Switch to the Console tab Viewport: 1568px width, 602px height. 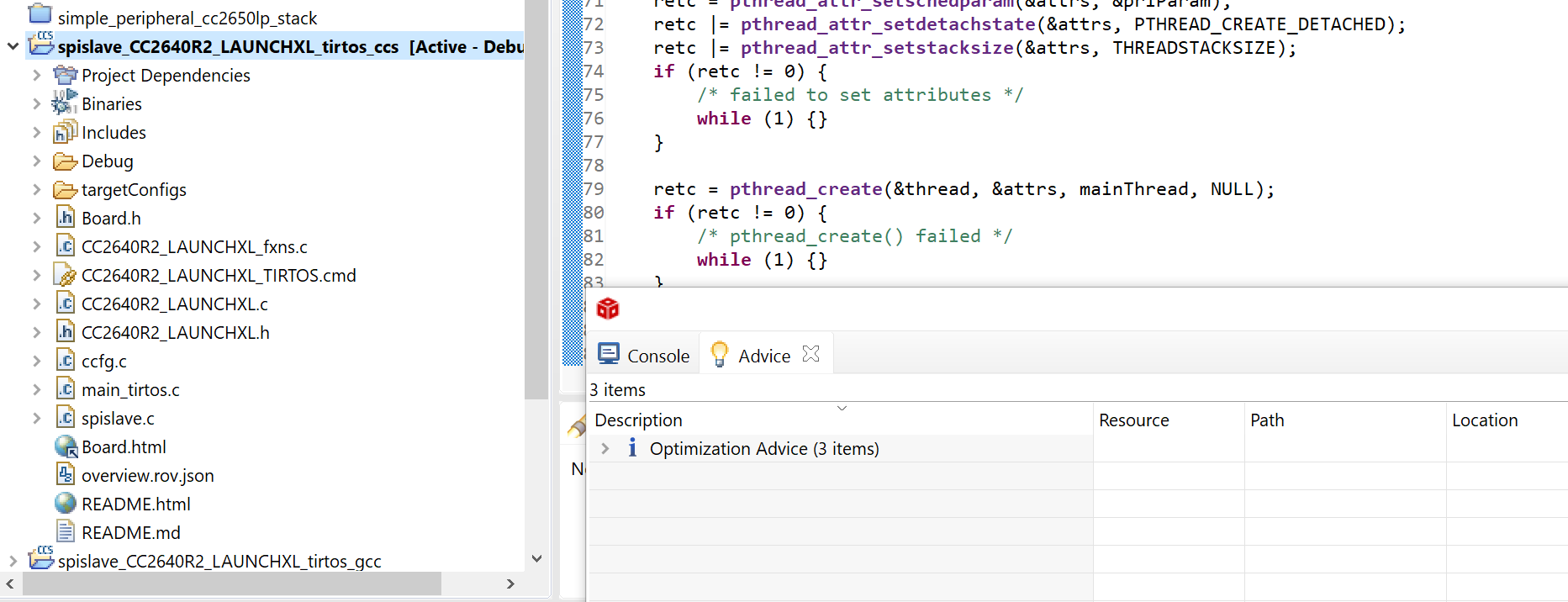[644, 355]
